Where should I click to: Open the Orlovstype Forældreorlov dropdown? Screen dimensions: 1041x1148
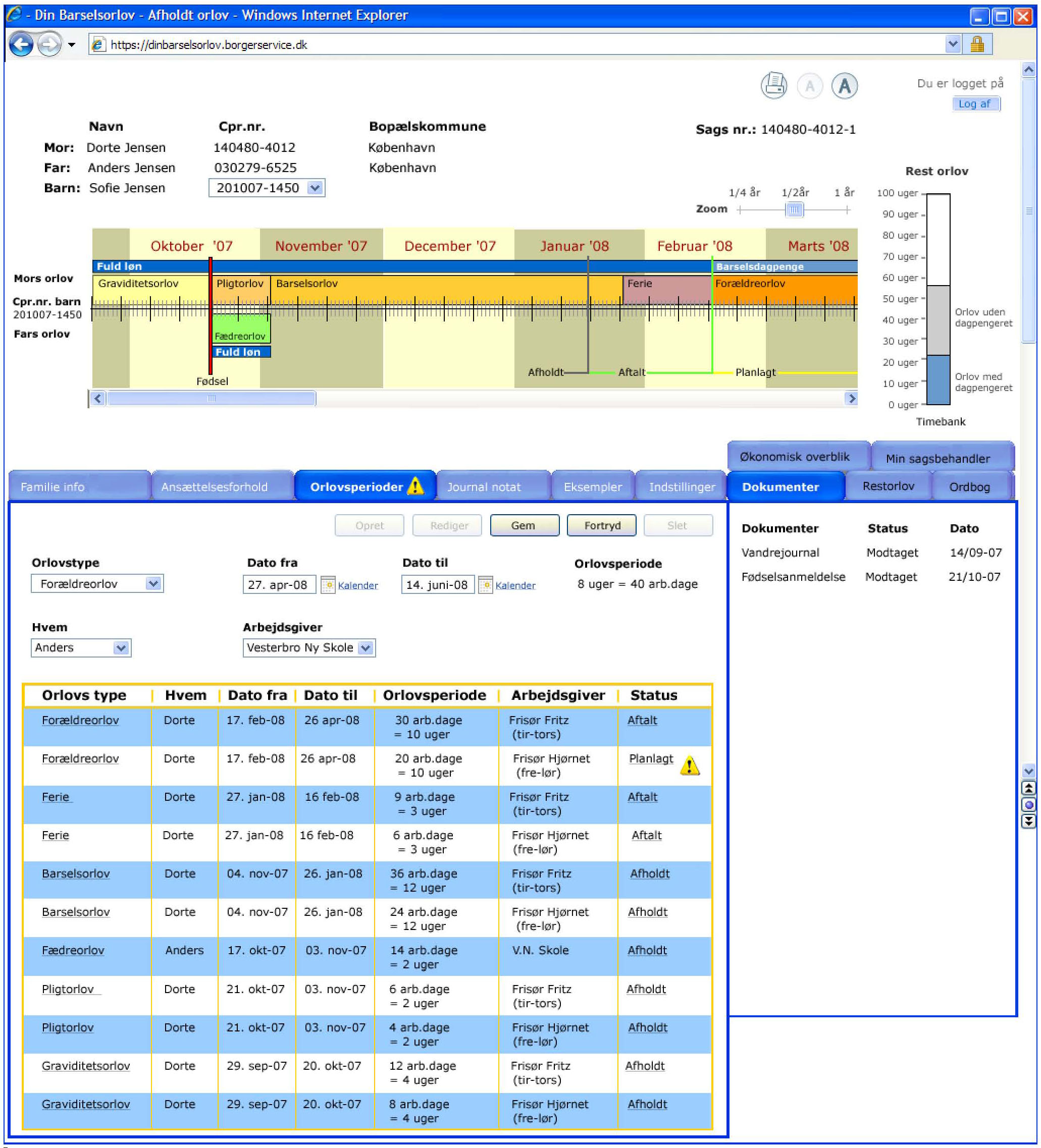(152, 584)
